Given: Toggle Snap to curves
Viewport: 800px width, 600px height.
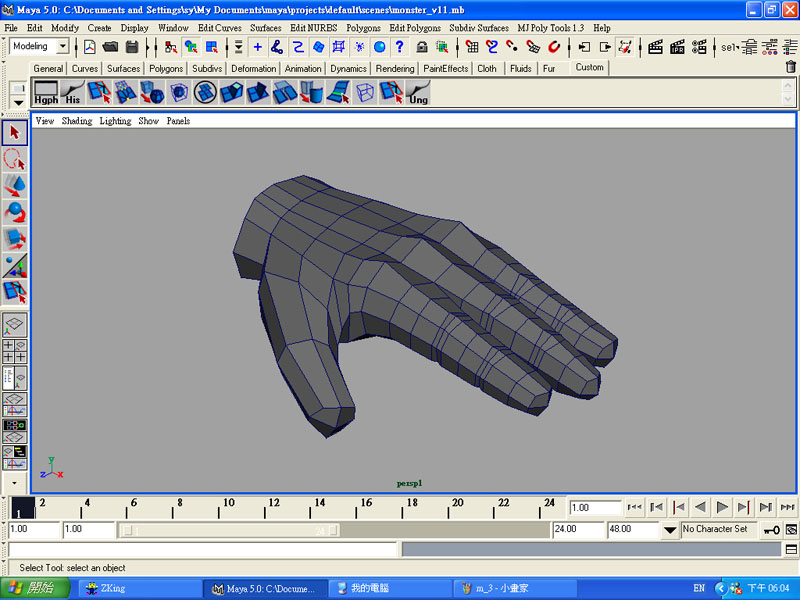Looking at the screenshot, I should coord(492,47).
